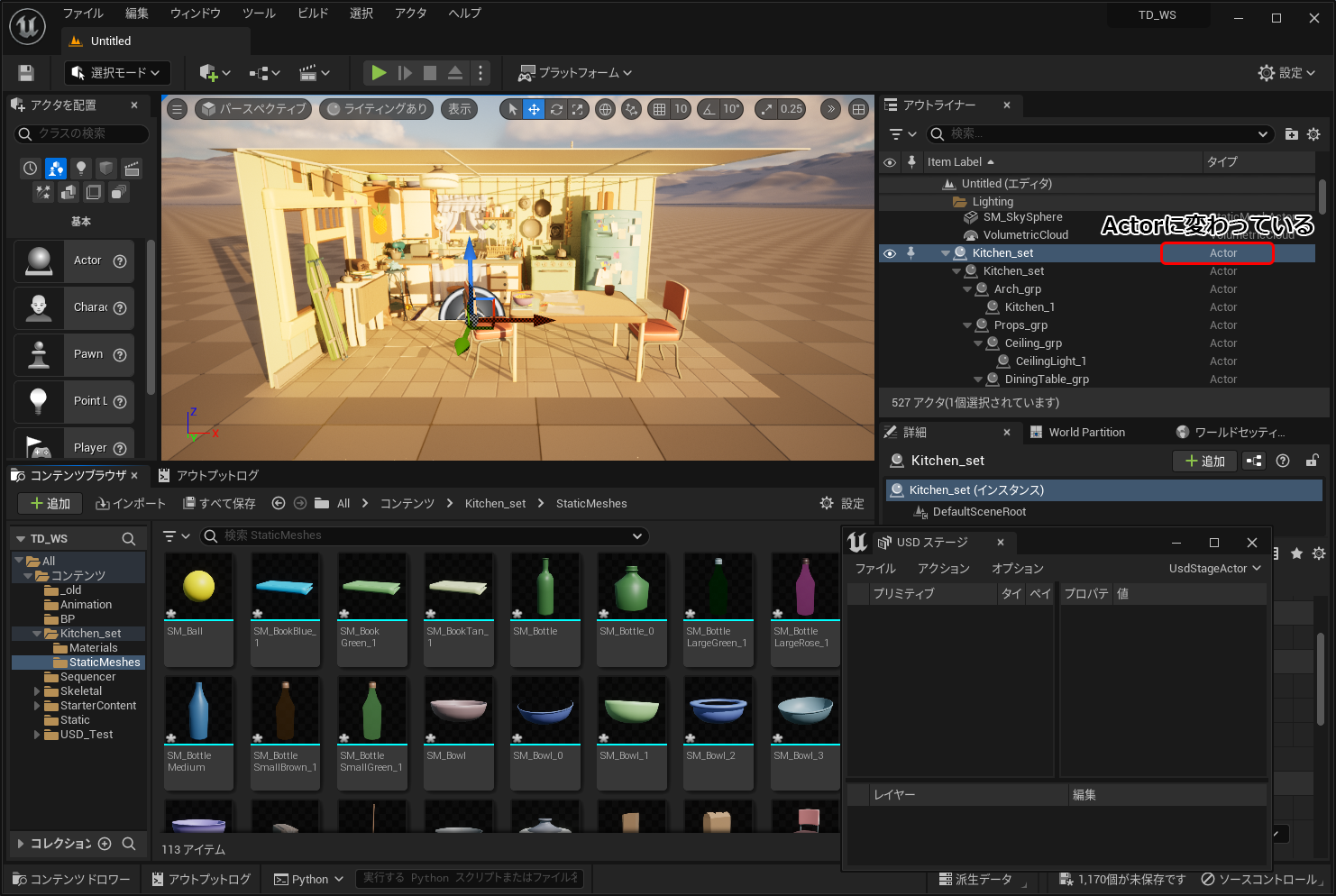
Task: Toggle grid snapping in viewport toolbar
Action: tap(660, 109)
